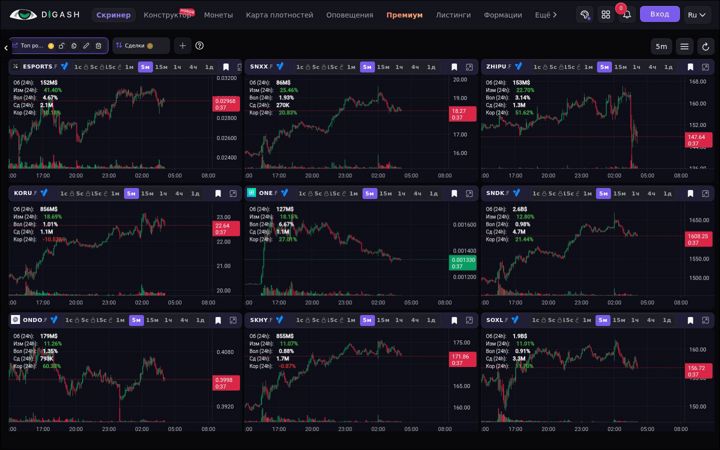
Task: Open the layout list menu icon
Action: pyautogui.click(x=684, y=46)
